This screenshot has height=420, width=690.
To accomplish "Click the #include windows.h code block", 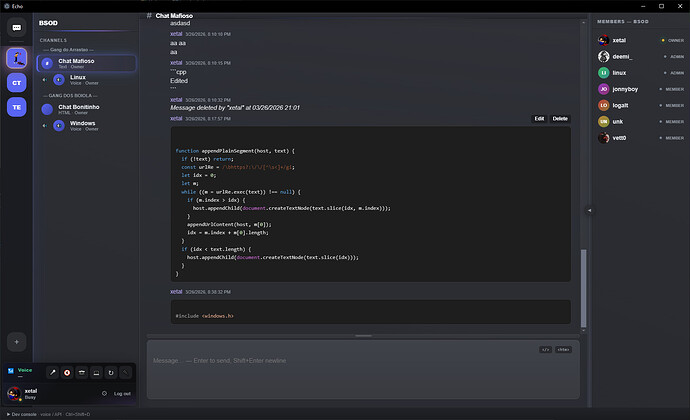I will 371,312.
